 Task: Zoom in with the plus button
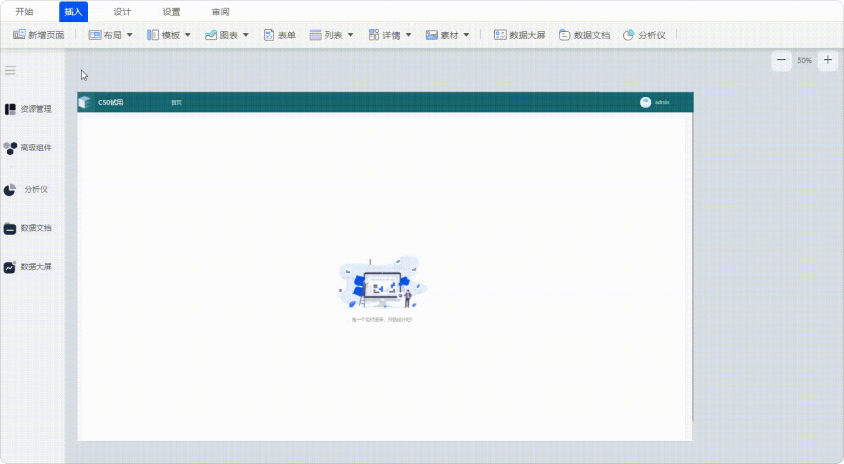(x=827, y=61)
